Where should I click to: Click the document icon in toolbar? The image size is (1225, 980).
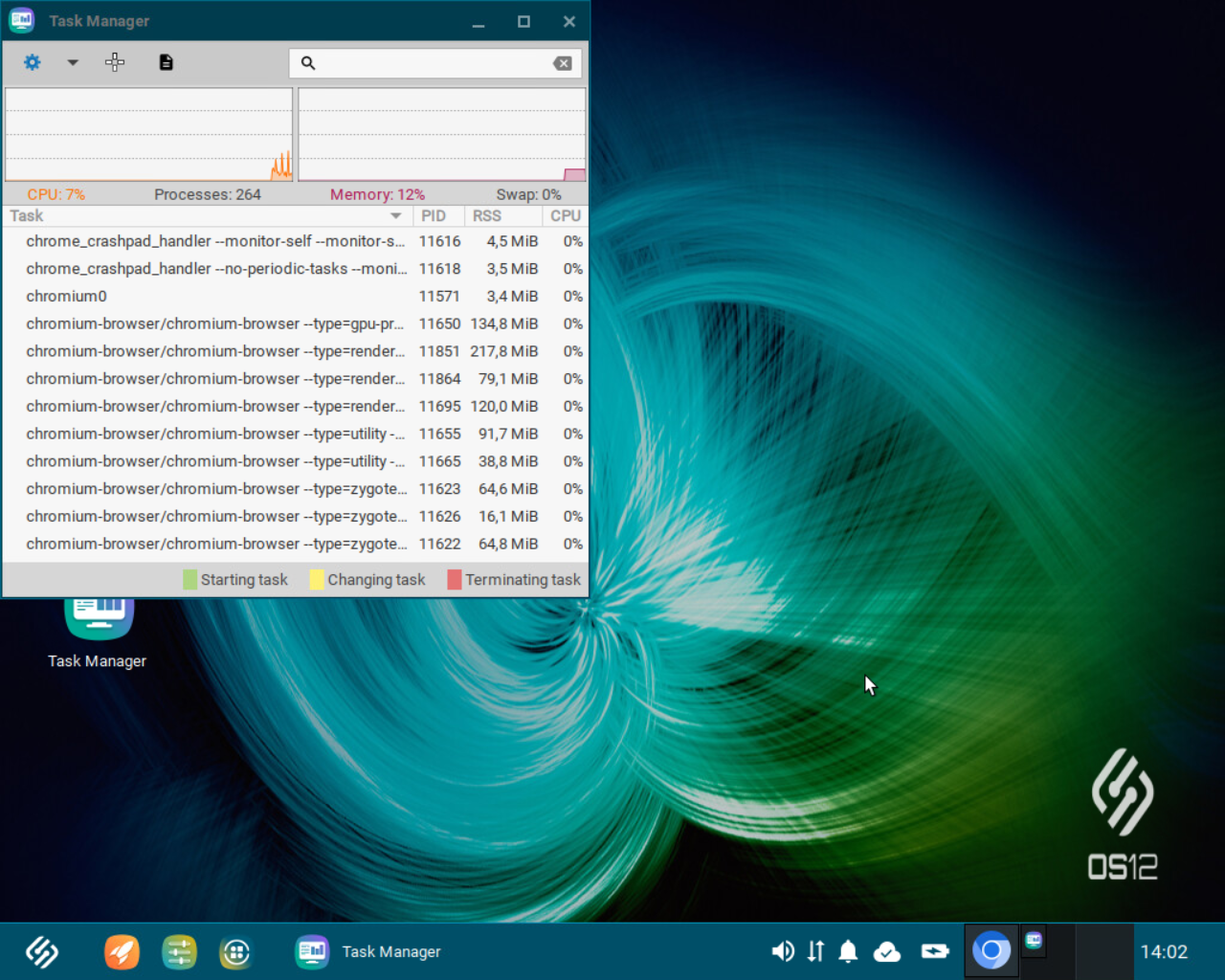(166, 62)
